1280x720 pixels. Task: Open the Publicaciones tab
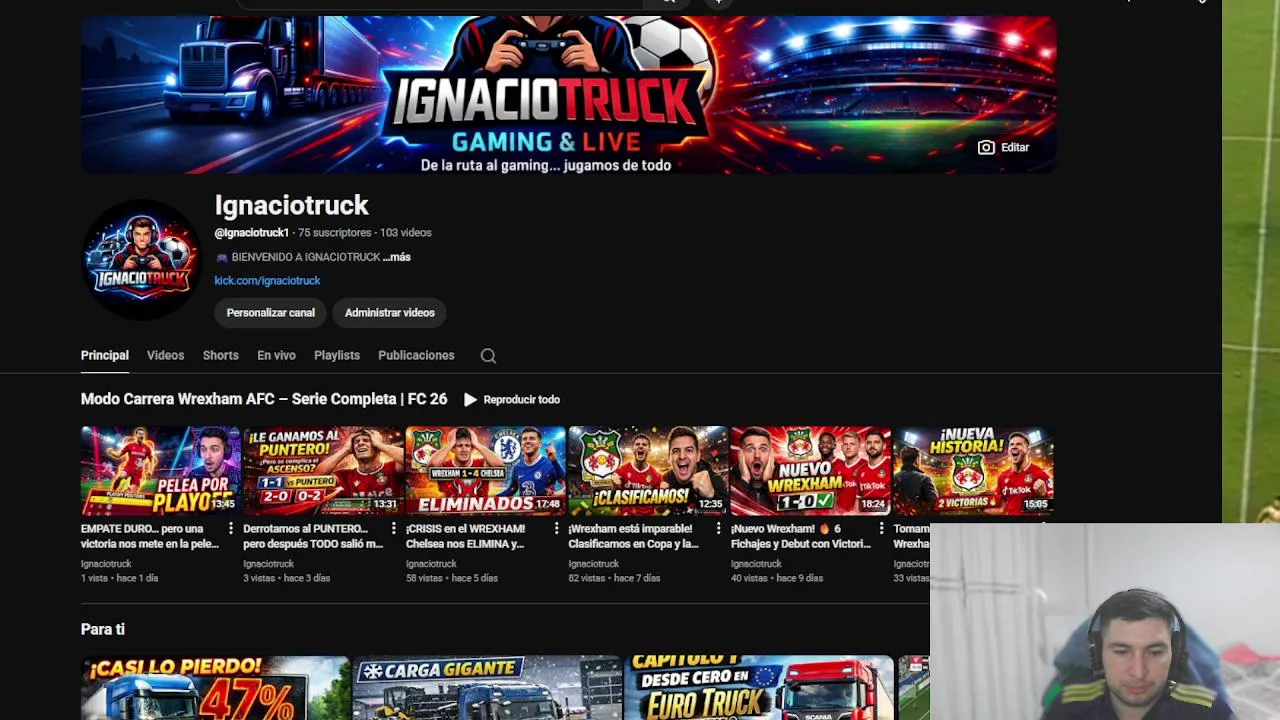point(416,356)
